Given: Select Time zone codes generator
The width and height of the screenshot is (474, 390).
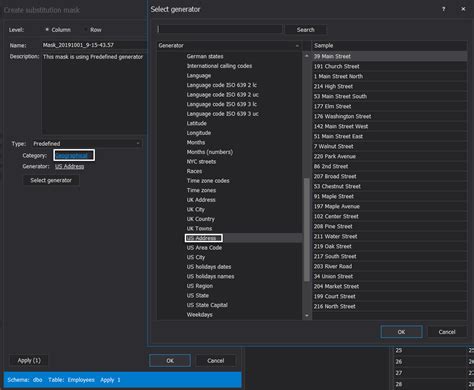Looking at the screenshot, I should tap(208, 181).
